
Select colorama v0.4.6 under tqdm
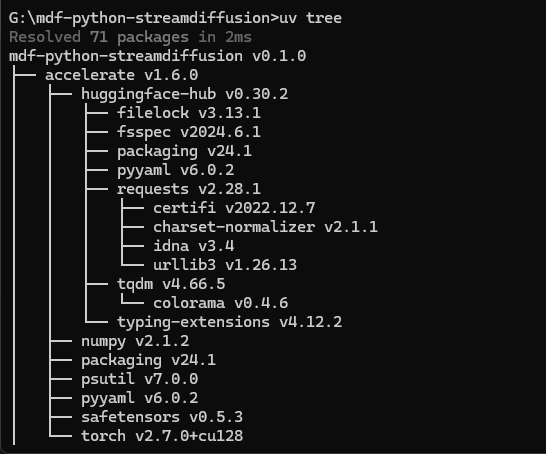pyautogui.click(x=220, y=303)
